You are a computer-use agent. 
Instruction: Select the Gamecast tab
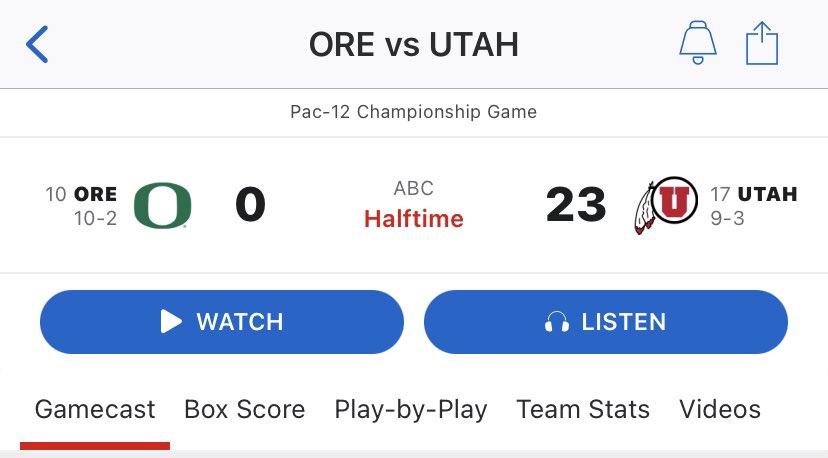(x=95, y=409)
